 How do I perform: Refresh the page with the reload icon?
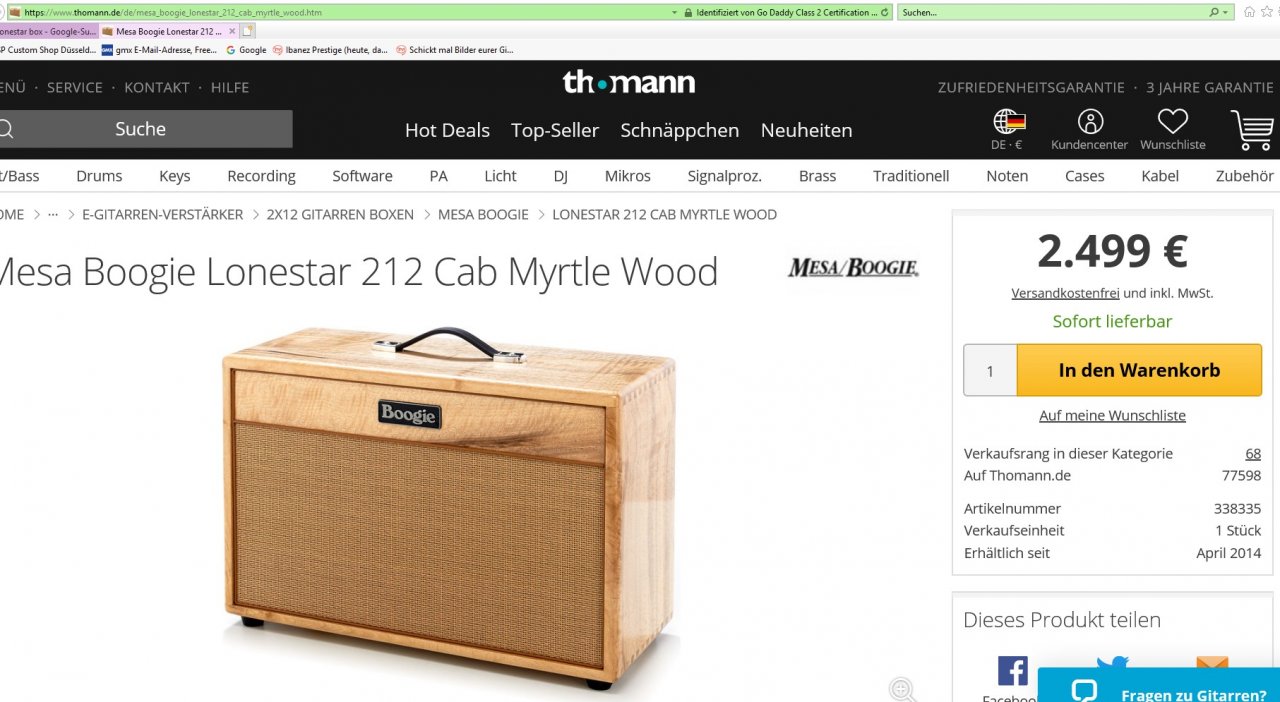(886, 12)
